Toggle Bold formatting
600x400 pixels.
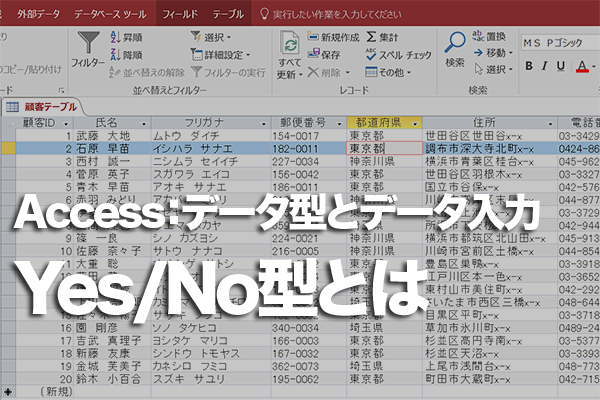(529, 66)
